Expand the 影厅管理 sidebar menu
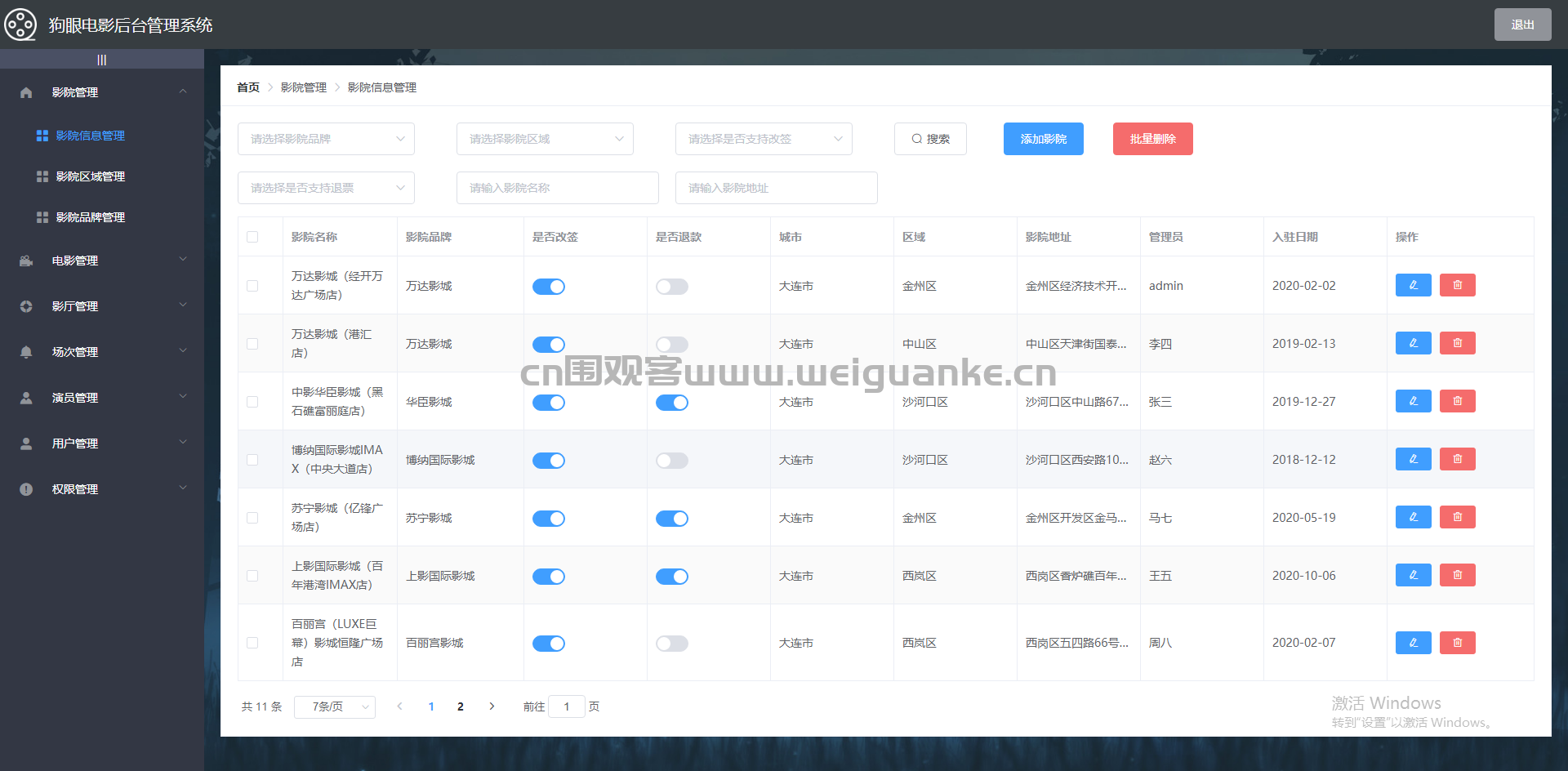Image resolution: width=1568 pixels, height=771 pixels. click(102, 306)
